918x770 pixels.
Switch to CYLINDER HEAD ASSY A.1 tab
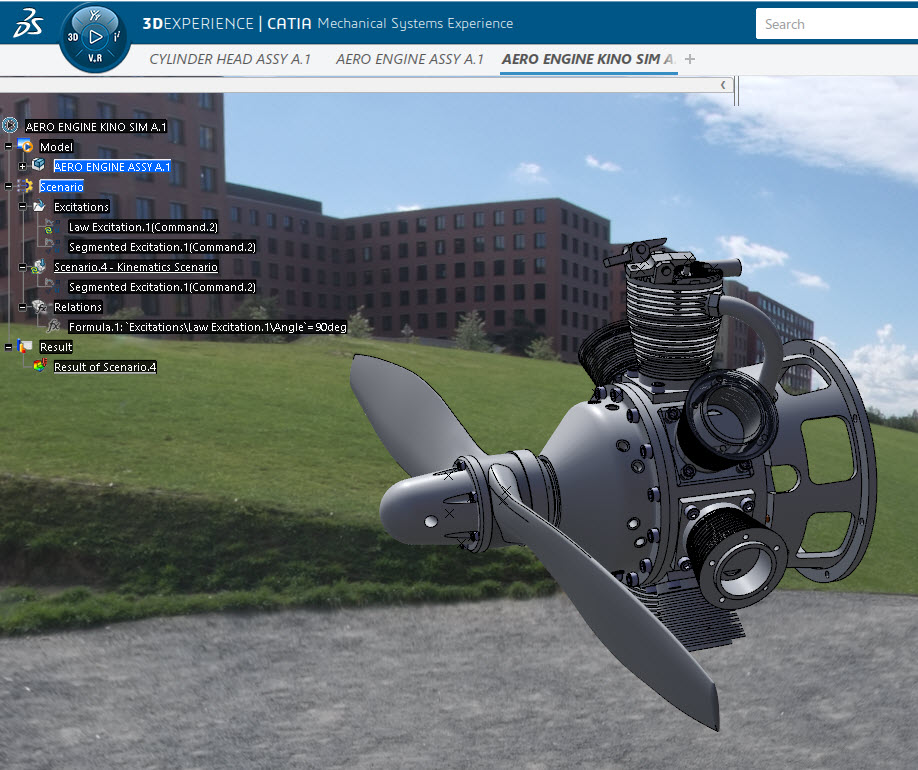[230, 59]
